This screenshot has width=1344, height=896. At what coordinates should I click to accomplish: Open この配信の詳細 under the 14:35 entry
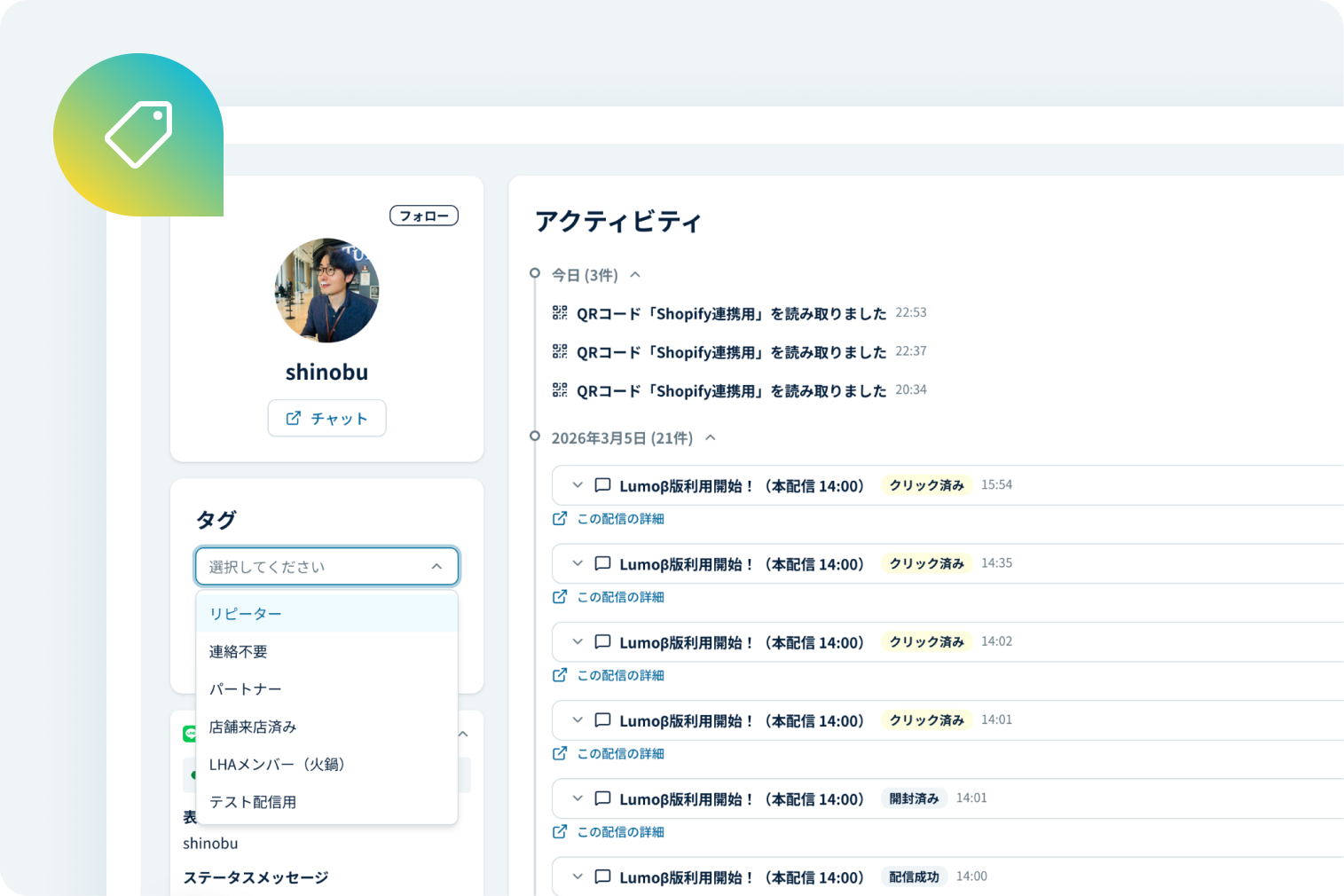click(619, 596)
